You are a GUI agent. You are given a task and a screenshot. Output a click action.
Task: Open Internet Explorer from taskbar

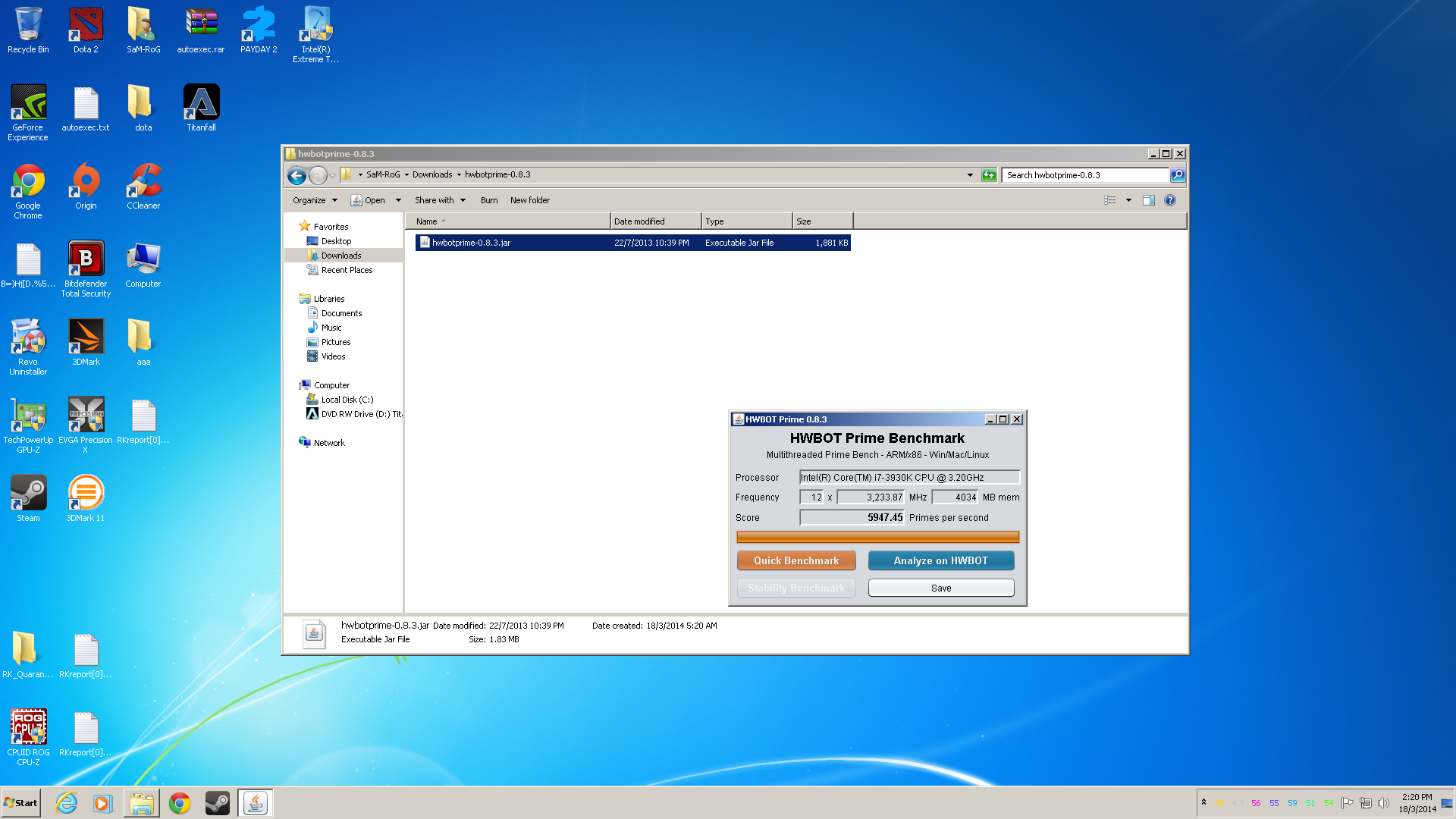click(67, 803)
